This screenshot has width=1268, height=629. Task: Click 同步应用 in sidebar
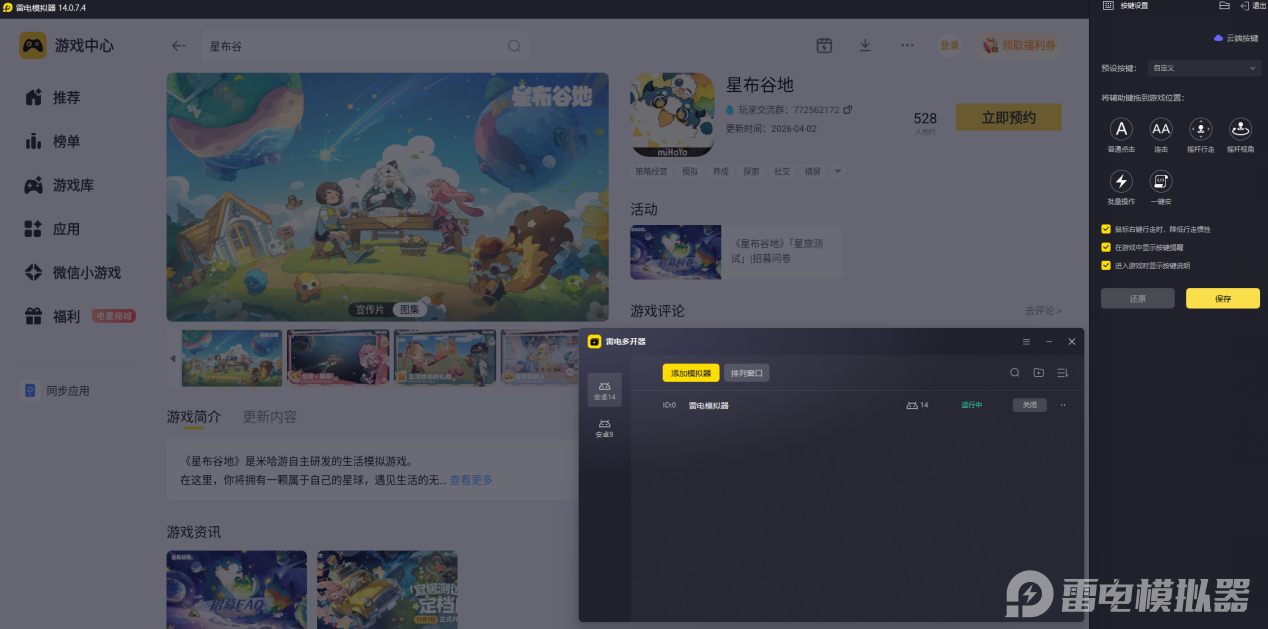tap(58, 391)
